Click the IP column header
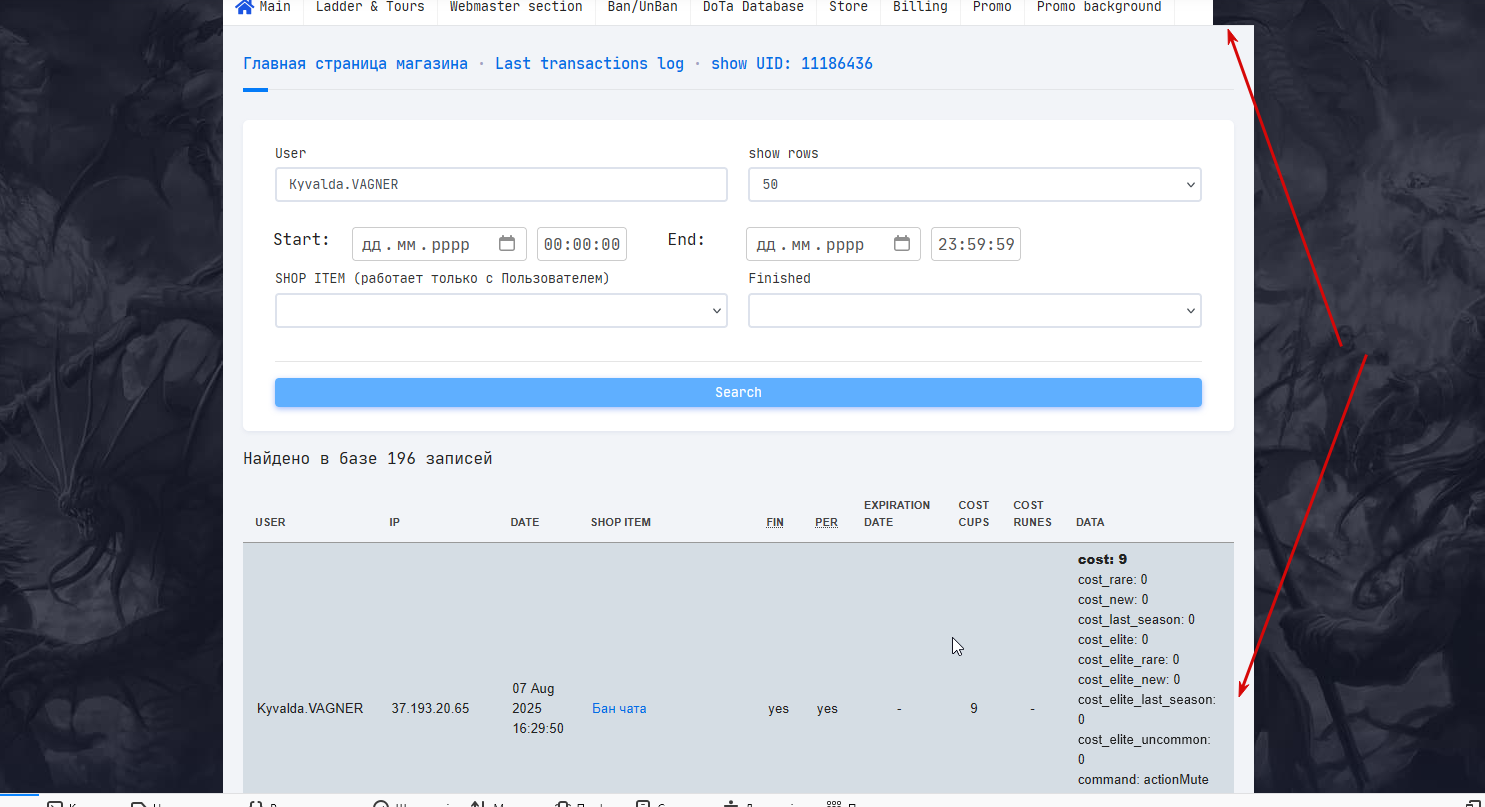Image resolution: width=1485 pixels, height=807 pixels. click(395, 522)
